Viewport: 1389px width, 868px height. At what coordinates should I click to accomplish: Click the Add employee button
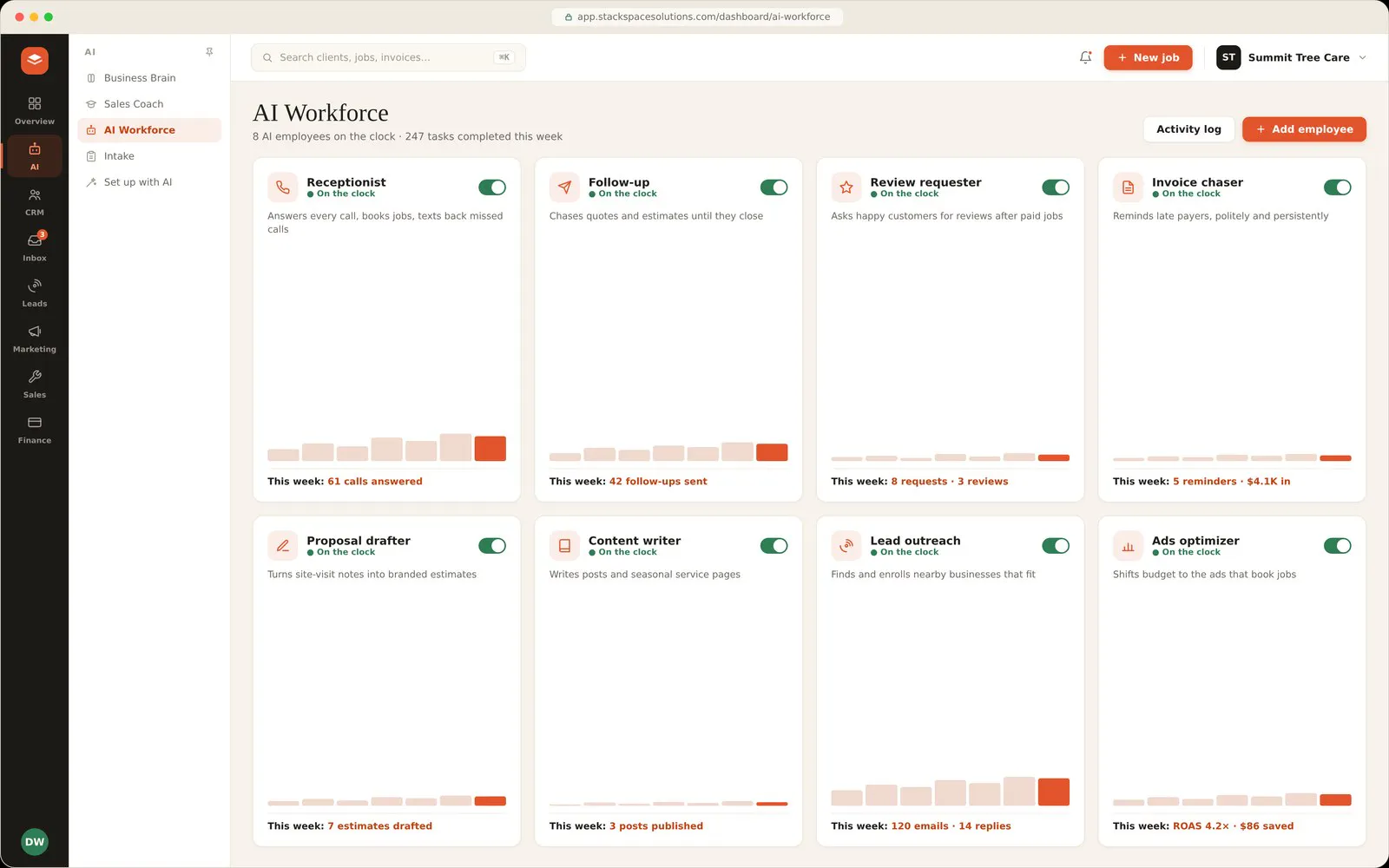click(x=1304, y=129)
